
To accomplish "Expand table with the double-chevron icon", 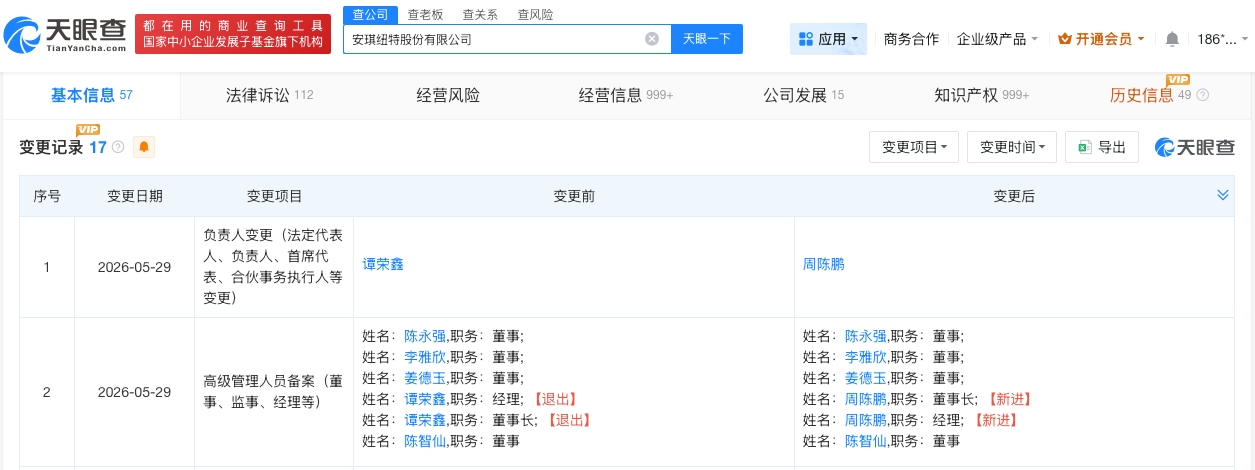I will tap(1222, 195).
